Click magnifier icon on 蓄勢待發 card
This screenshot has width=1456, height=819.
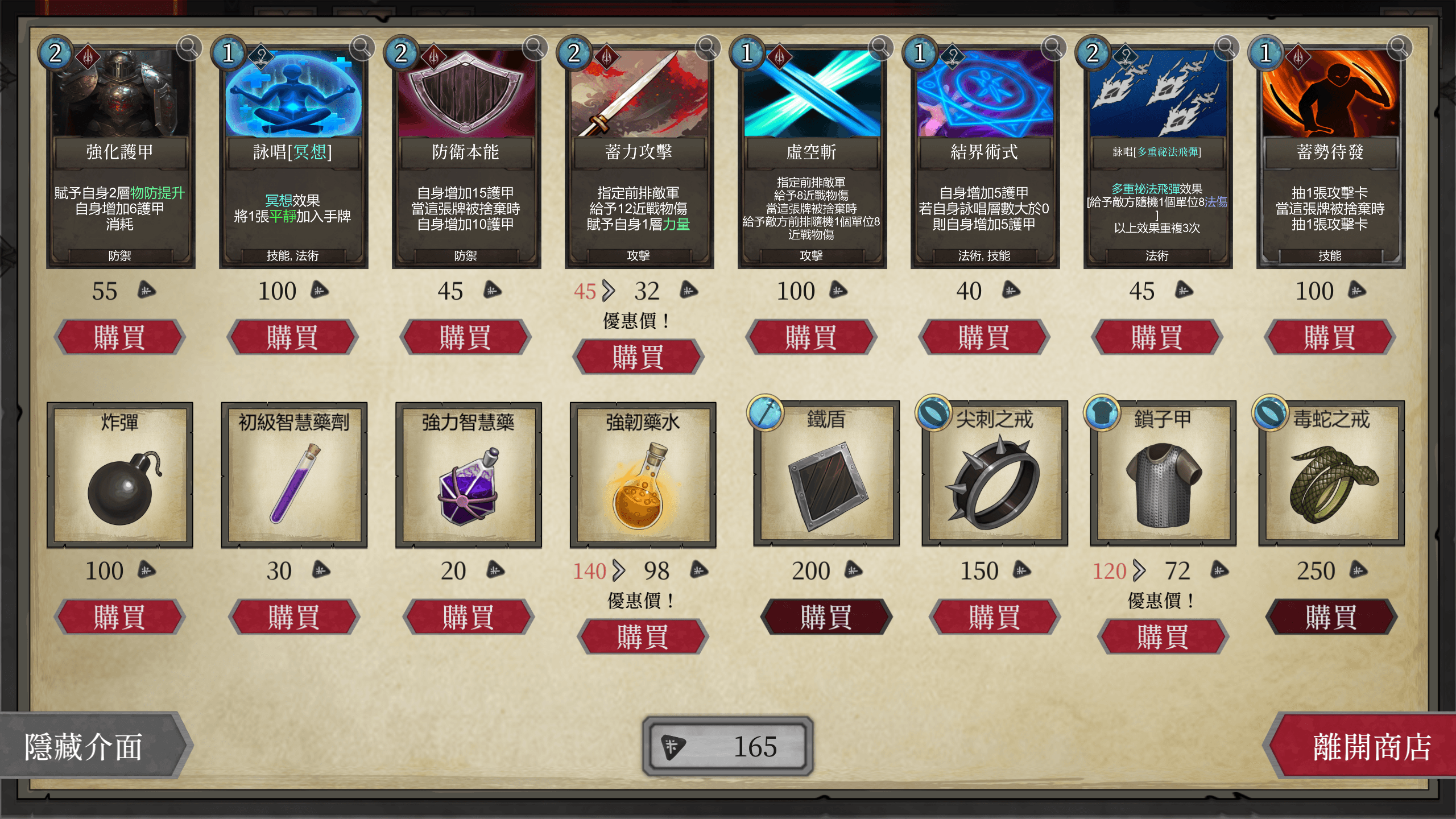click(x=1399, y=48)
